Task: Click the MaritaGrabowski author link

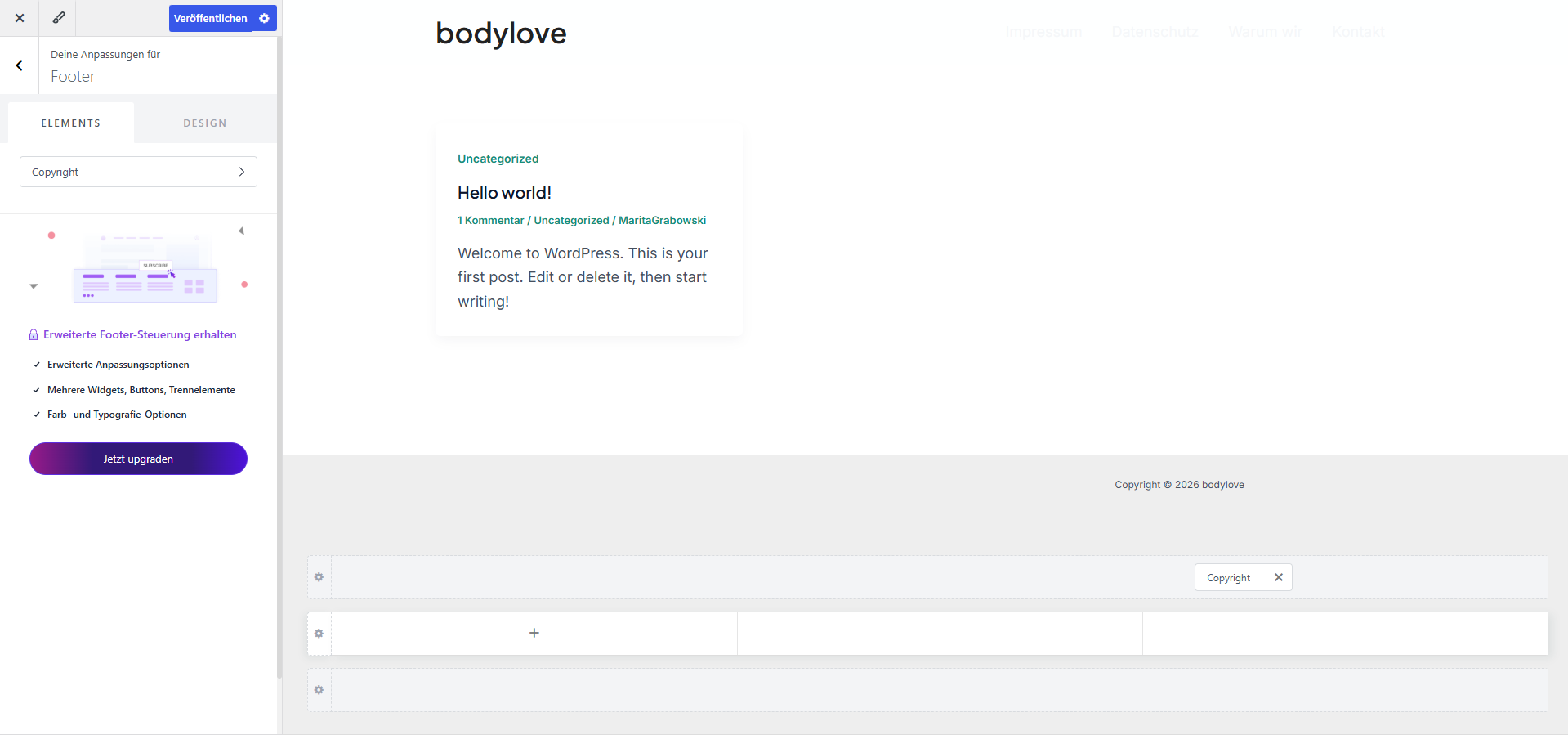Action: 662,221
